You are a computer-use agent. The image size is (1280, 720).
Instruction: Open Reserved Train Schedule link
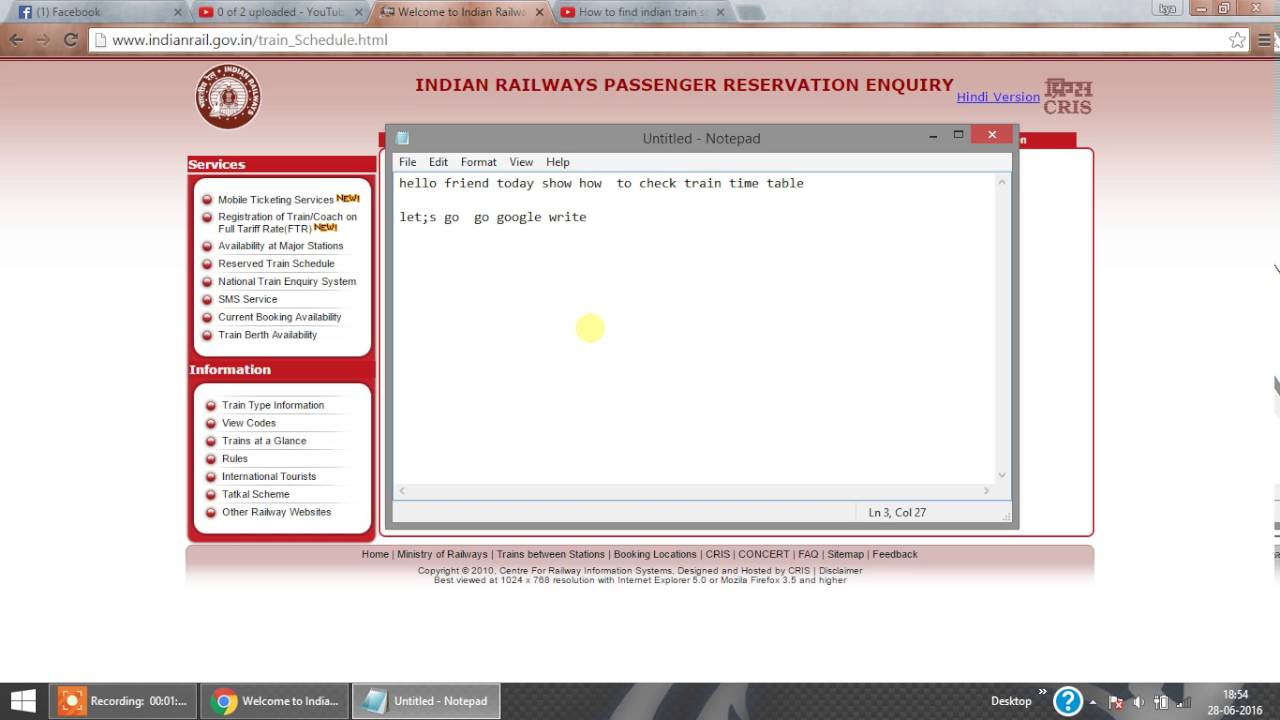276,264
